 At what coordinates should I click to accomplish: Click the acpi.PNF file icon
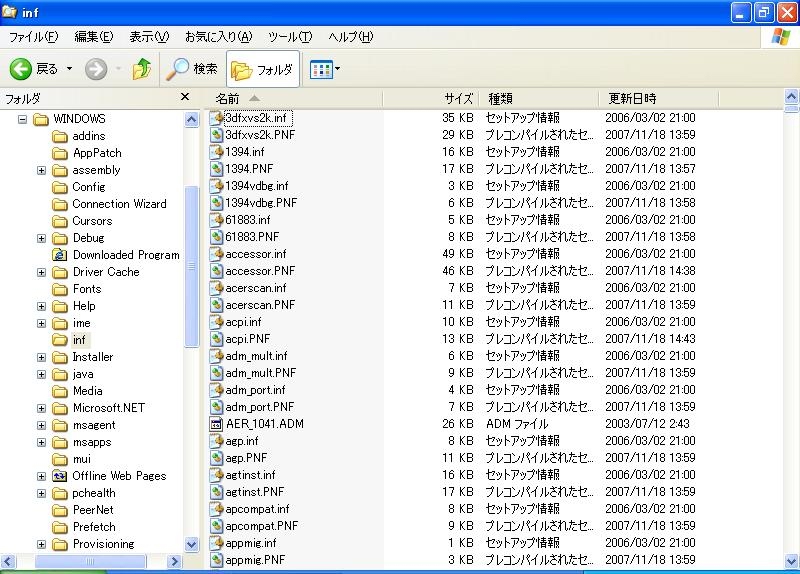(217, 339)
